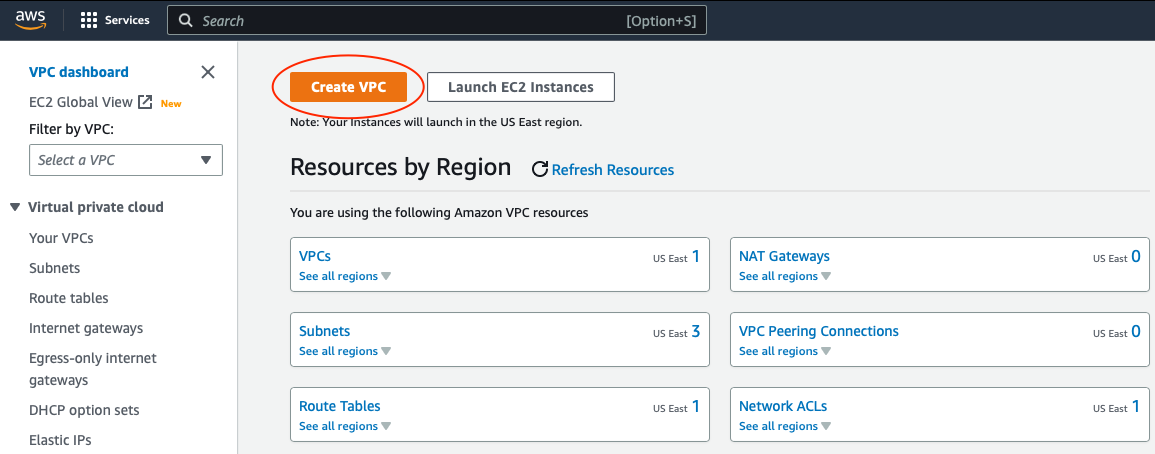The width and height of the screenshot is (1155, 454).
Task: Click the US East launch note text
Action: pos(436,122)
